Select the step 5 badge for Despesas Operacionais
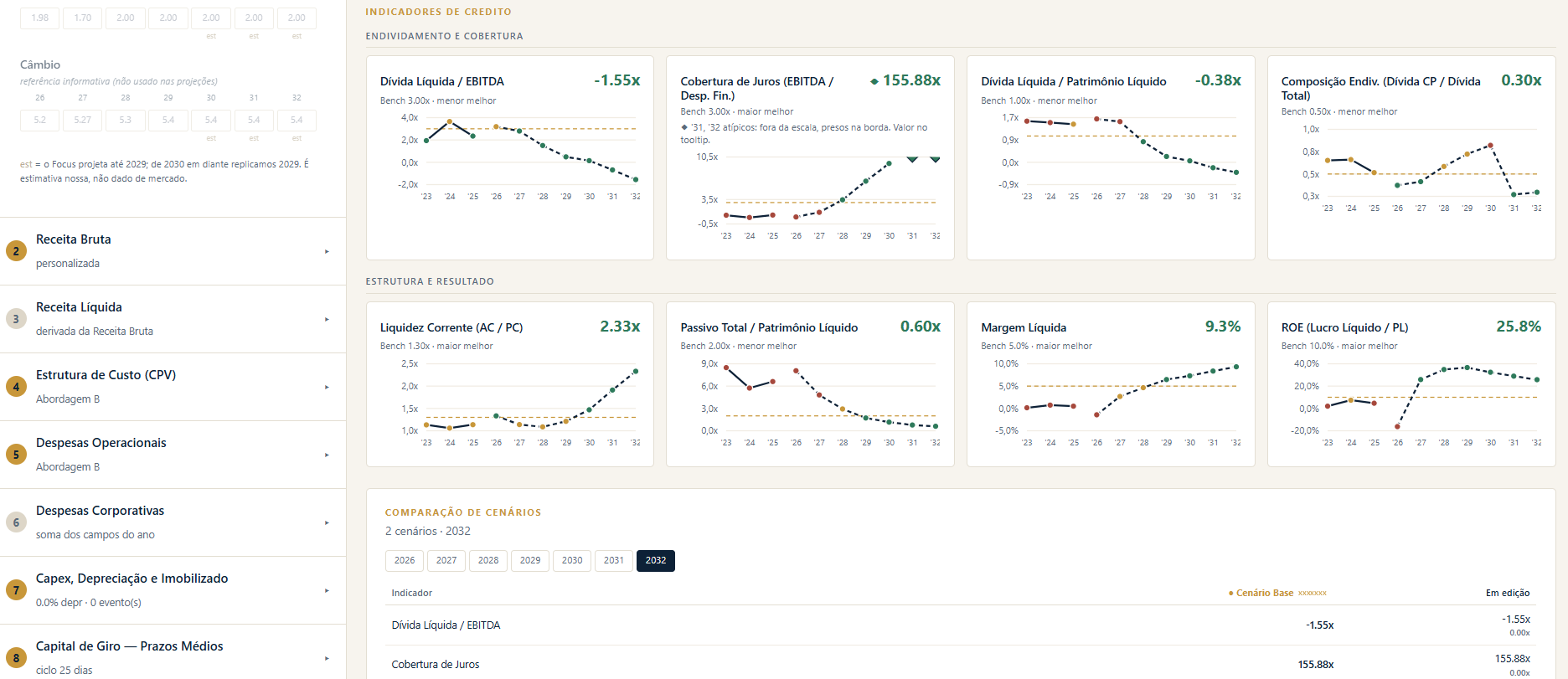The image size is (1568, 679). click(x=16, y=455)
